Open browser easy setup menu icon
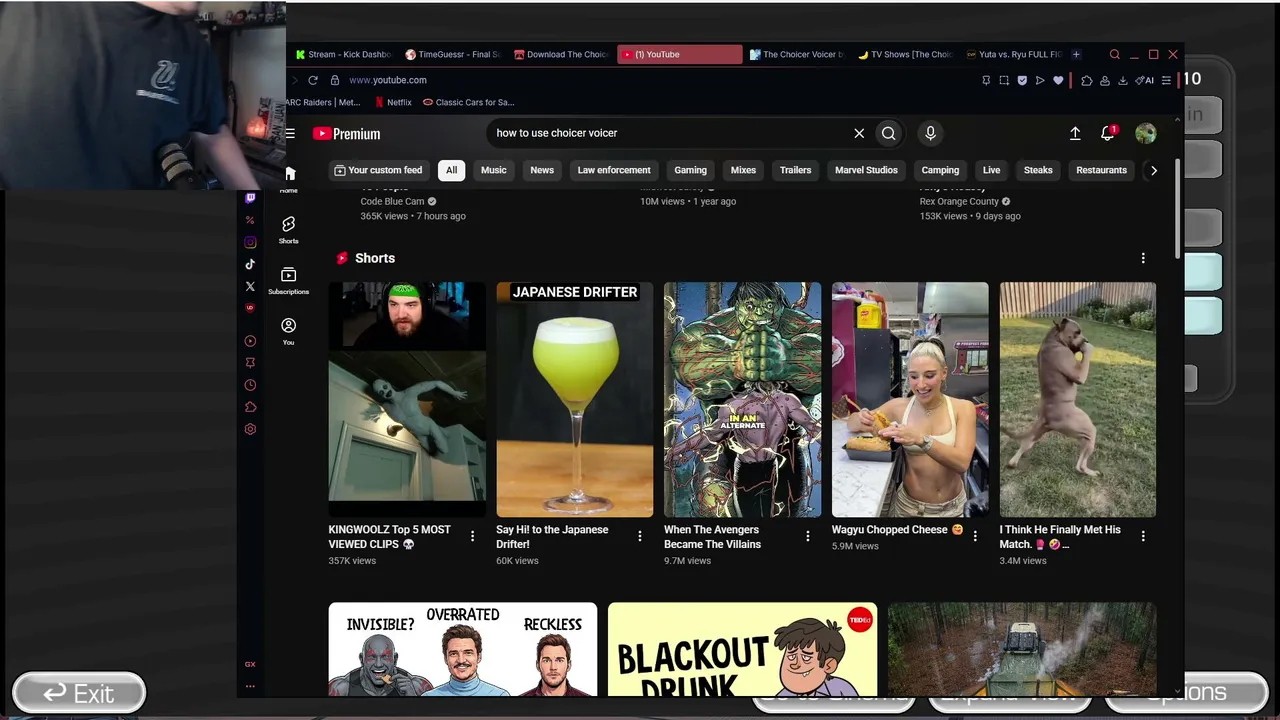The height and width of the screenshot is (720, 1280). pyautogui.click(x=1166, y=80)
